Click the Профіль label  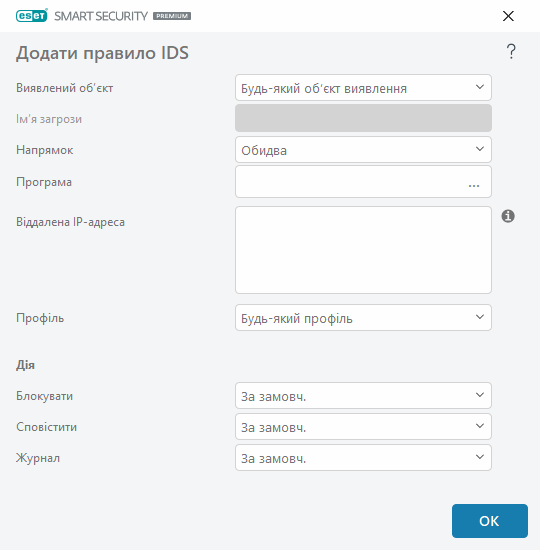(40, 318)
